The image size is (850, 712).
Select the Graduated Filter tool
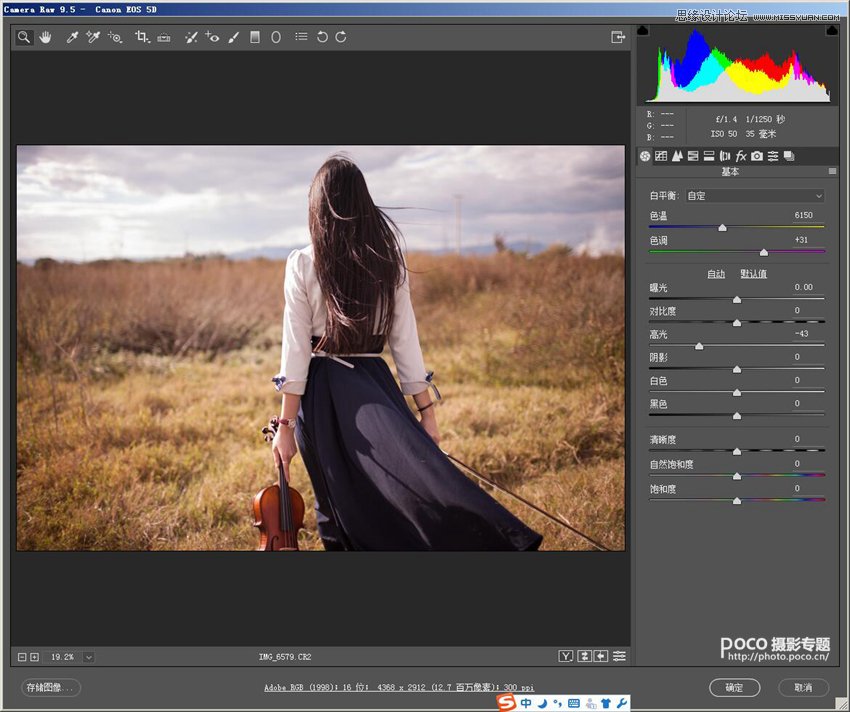255,37
